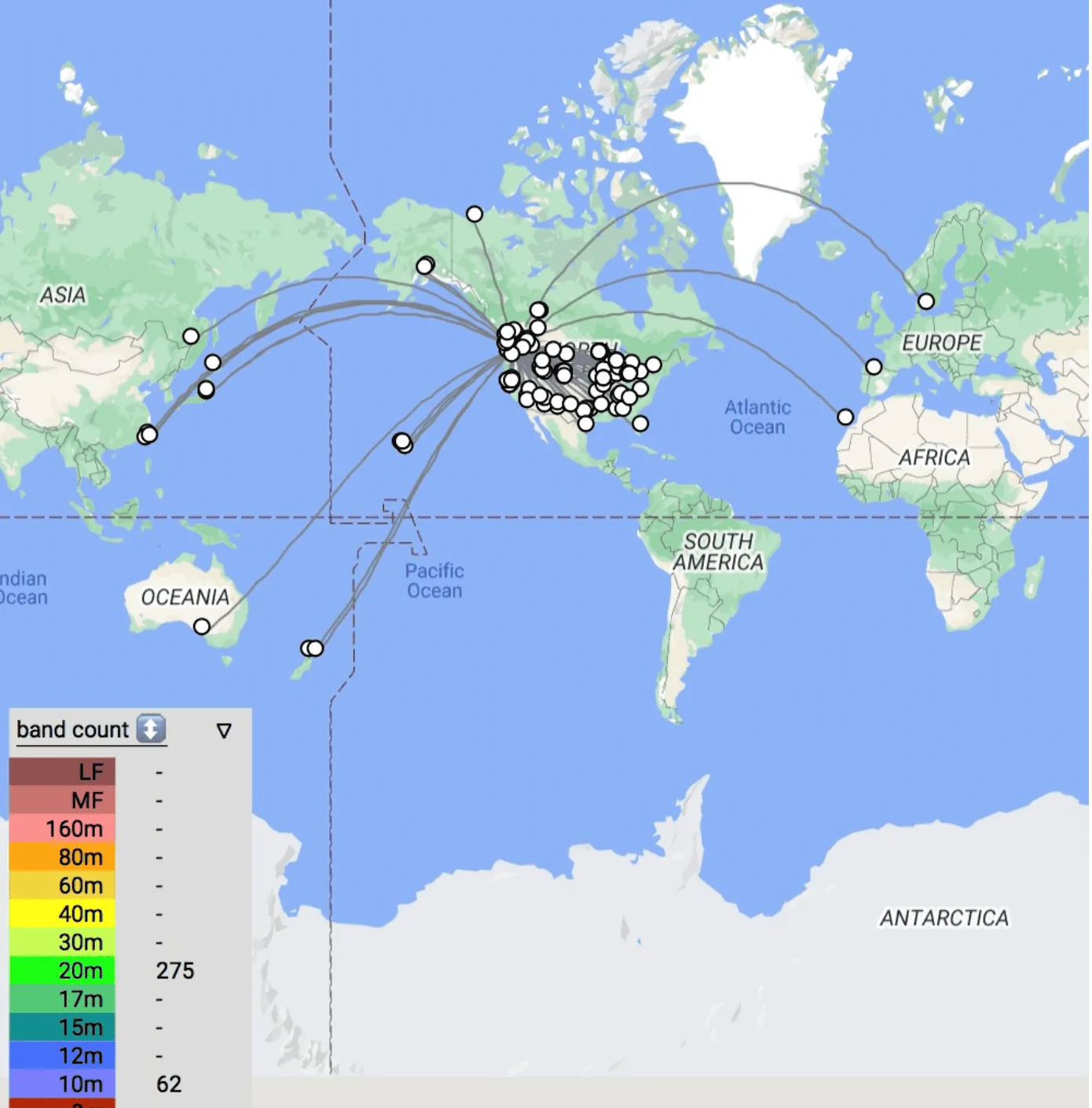Click the SOUTH AMERICA map label
Image resolution: width=1092 pixels, height=1108 pixels.
coord(718,552)
